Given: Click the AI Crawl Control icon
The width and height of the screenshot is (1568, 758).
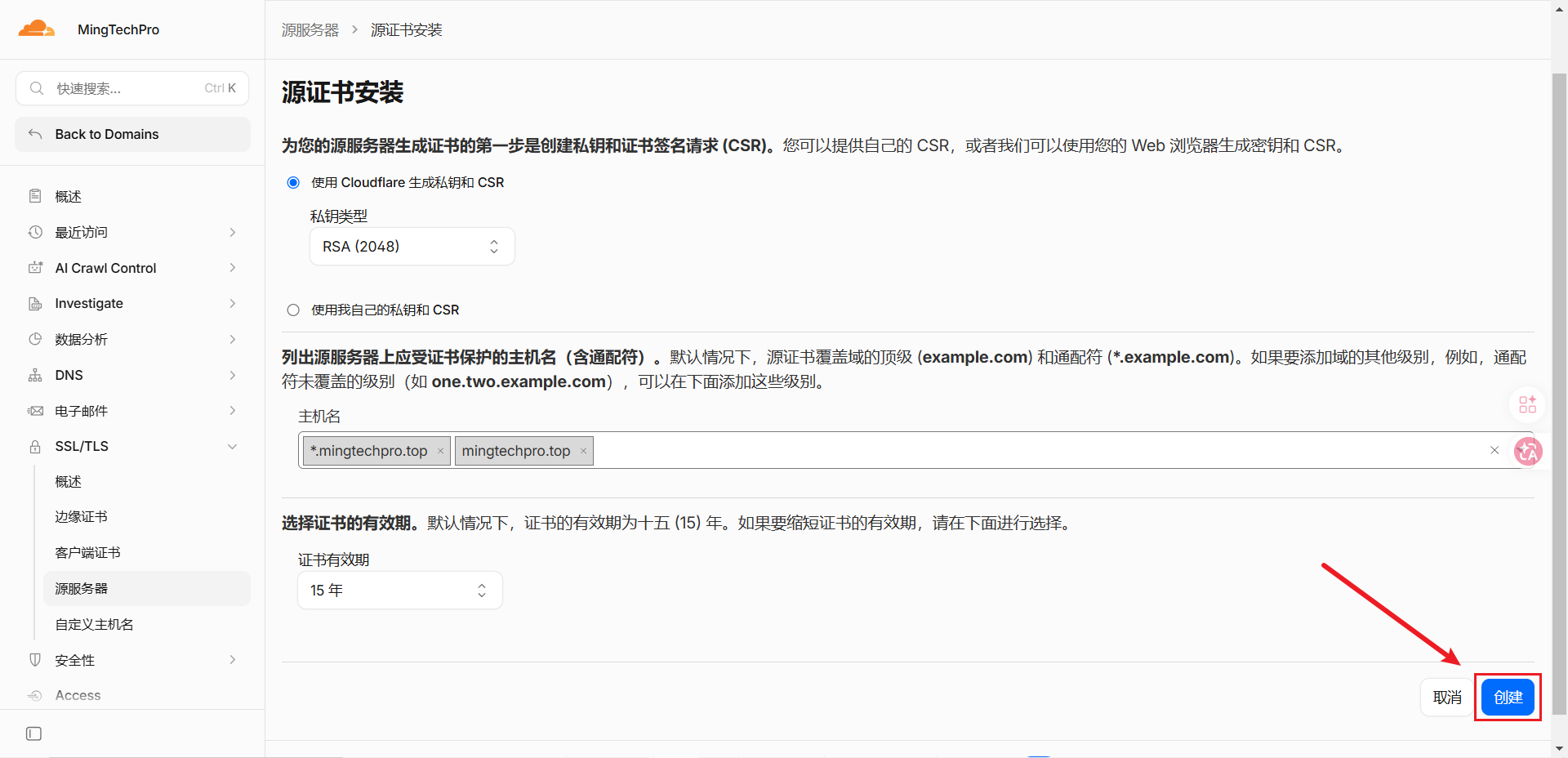Looking at the screenshot, I should (x=35, y=268).
